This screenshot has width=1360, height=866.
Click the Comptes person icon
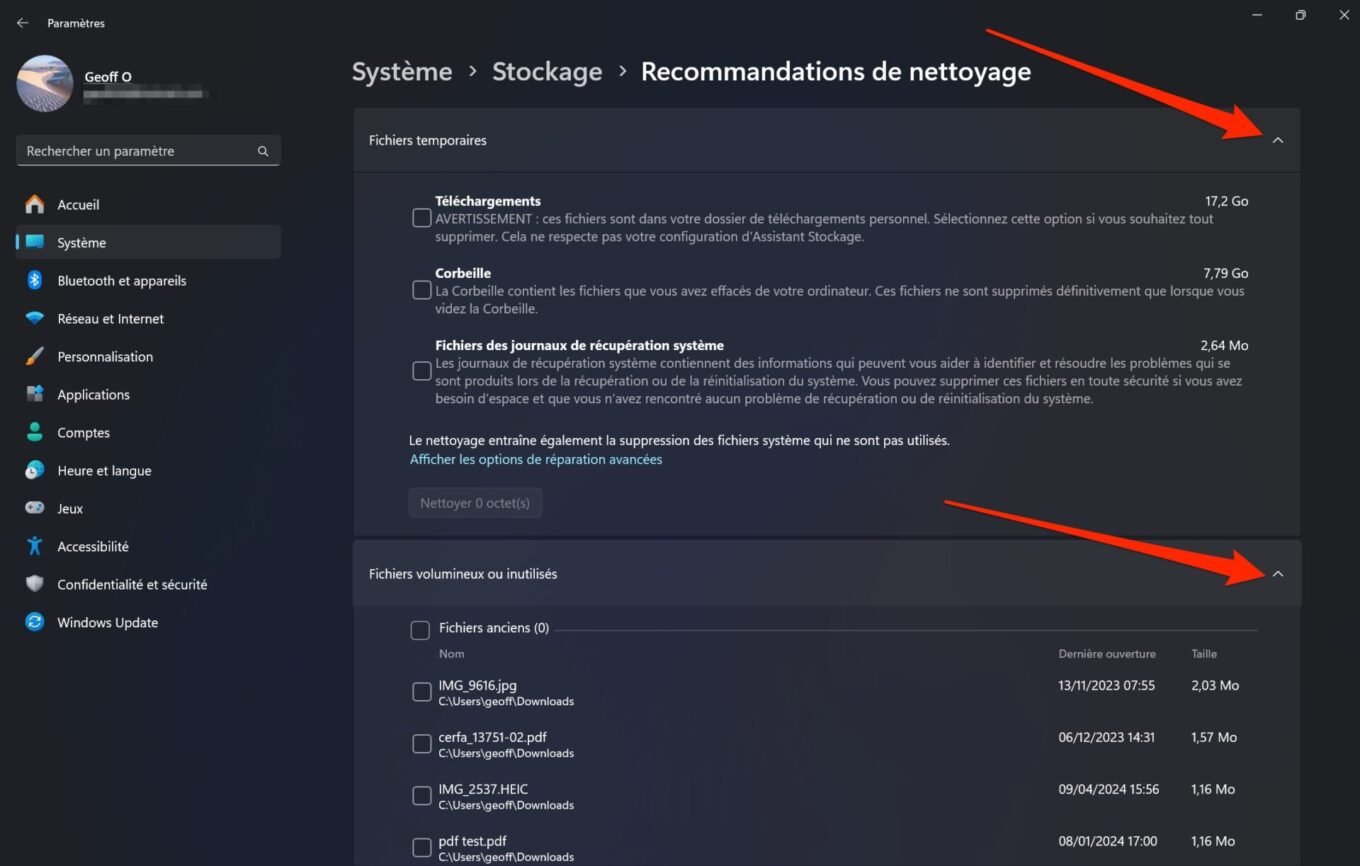point(35,432)
